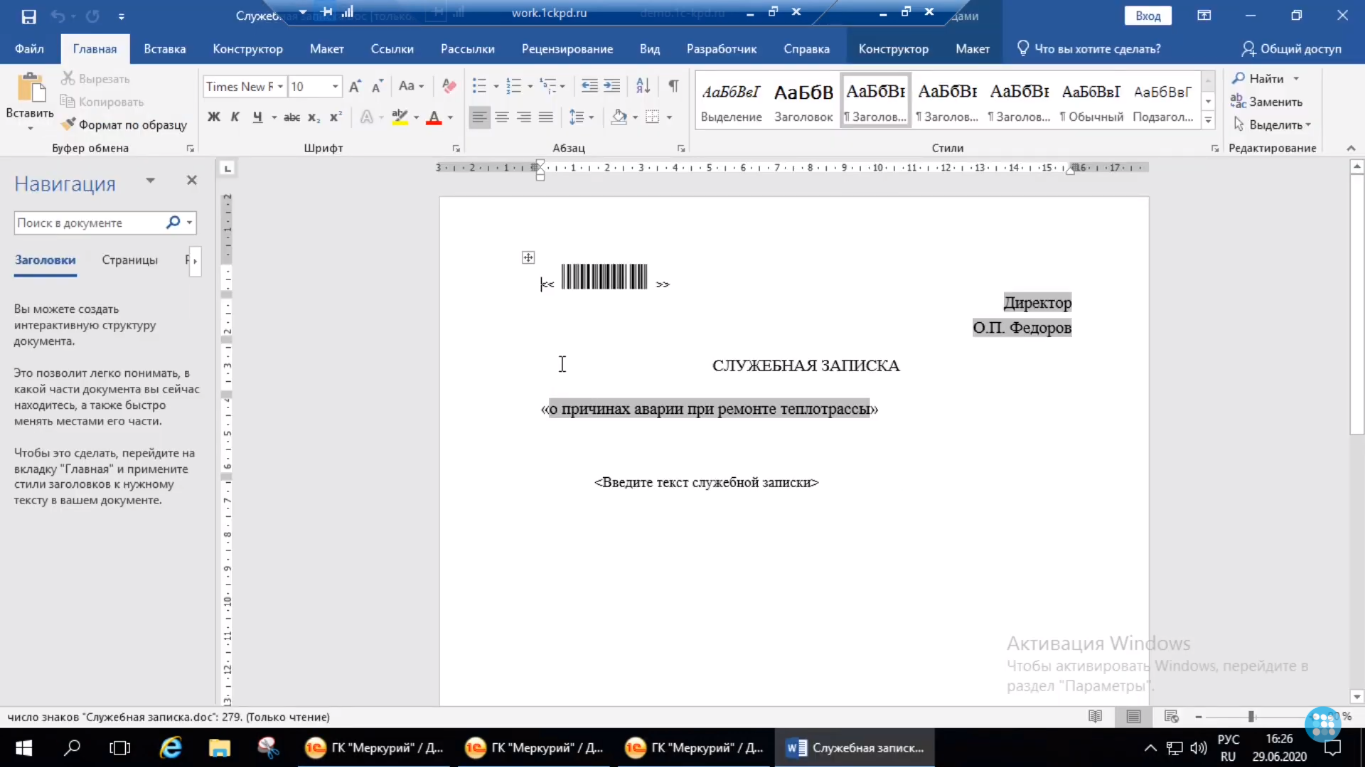This screenshot has width=1365, height=767.
Task: Toggle show paragraph marks pilcrow icon
Action: click(x=673, y=87)
